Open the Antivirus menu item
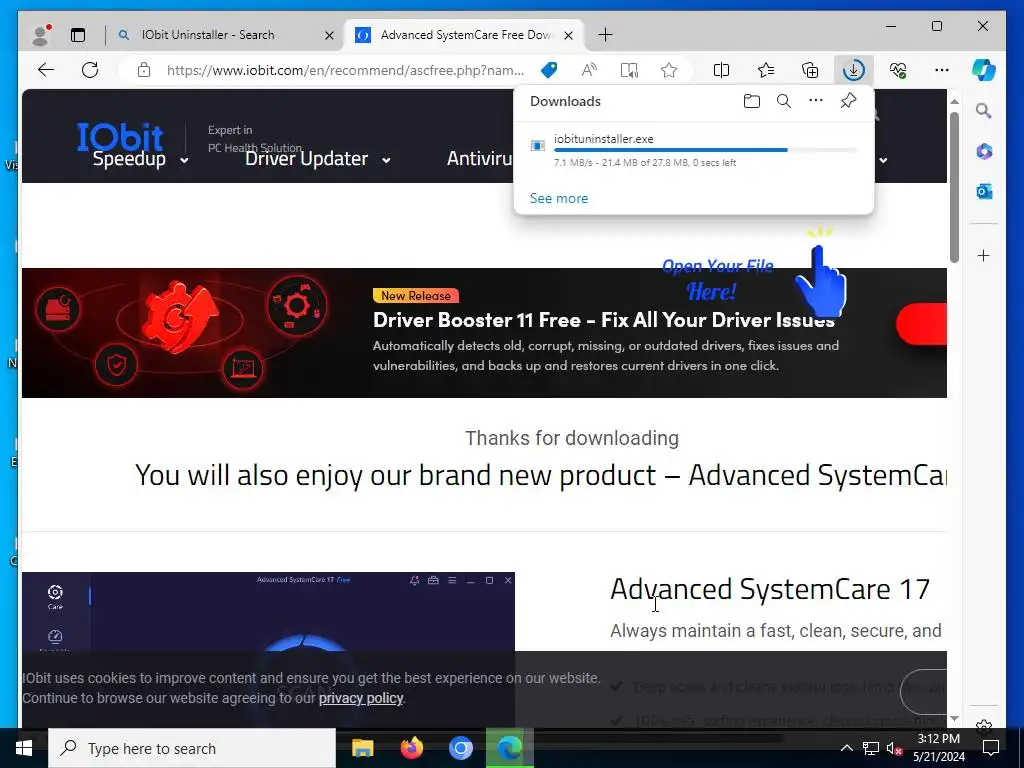The height and width of the screenshot is (768, 1024). pyautogui.click(x=479, y=159)
